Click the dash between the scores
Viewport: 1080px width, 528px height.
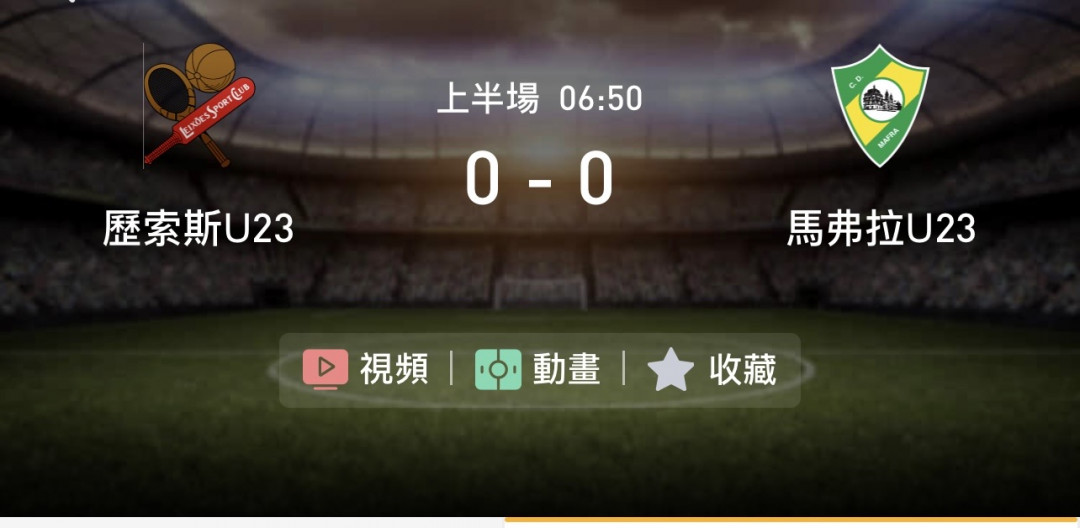540,182
